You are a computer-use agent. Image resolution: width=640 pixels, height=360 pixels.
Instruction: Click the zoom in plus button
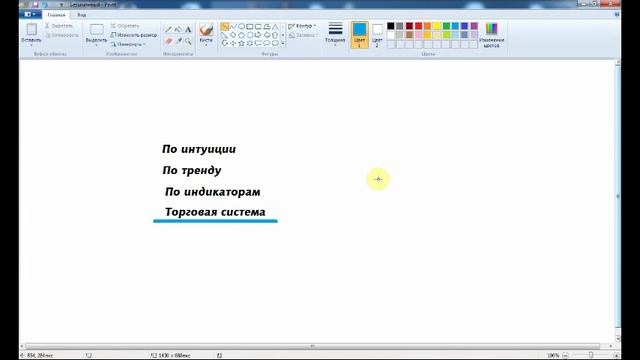click(616, 356)
